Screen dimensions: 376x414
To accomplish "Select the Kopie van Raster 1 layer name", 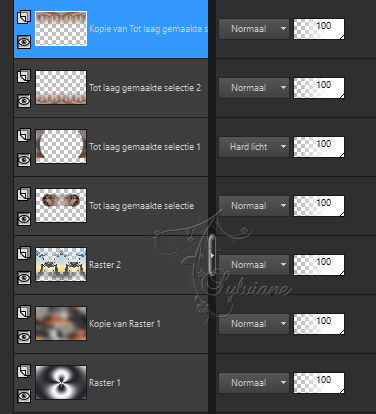I will click(x=125, y=324).
